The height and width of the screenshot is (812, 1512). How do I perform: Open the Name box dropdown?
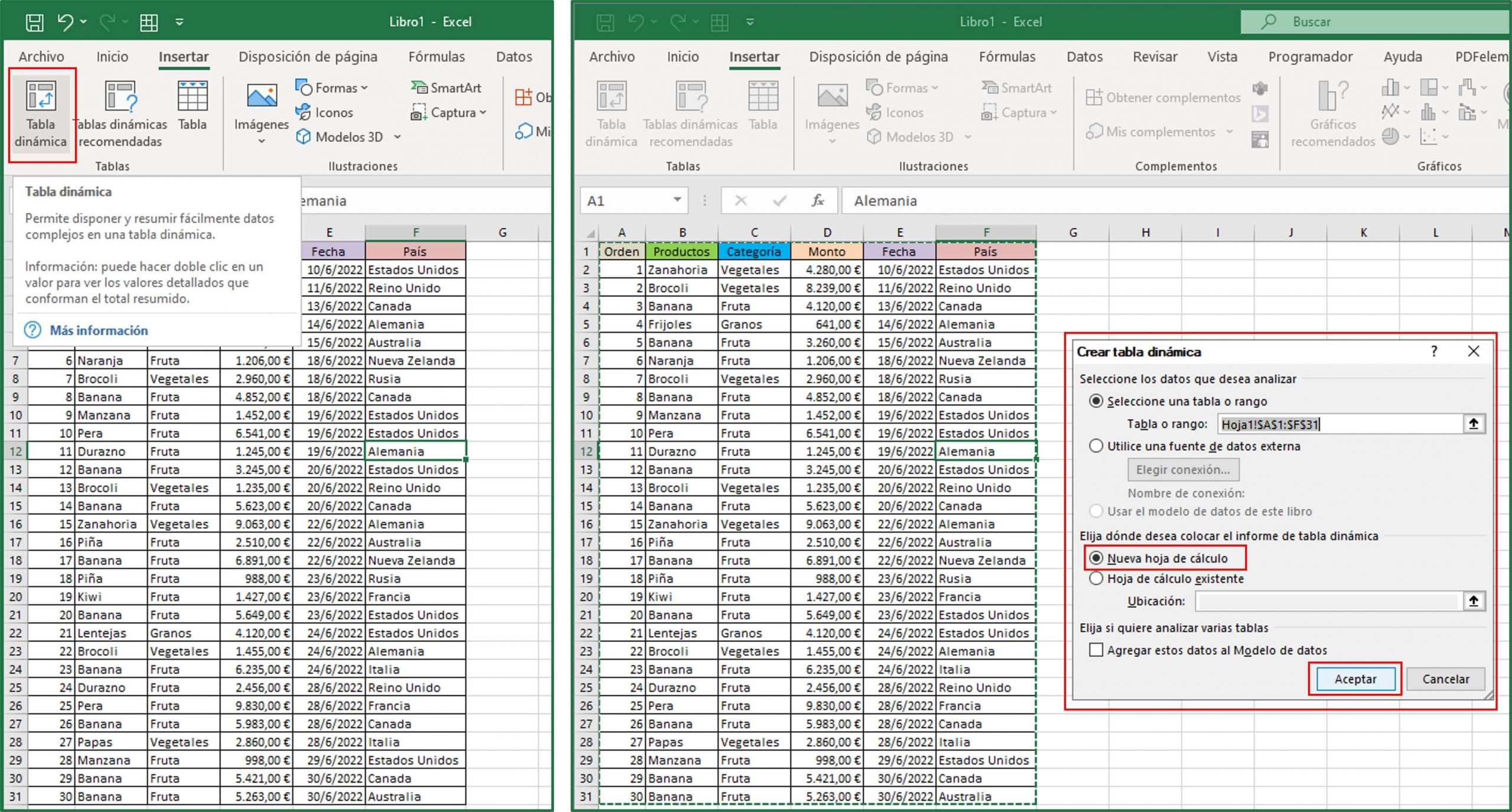678,200
